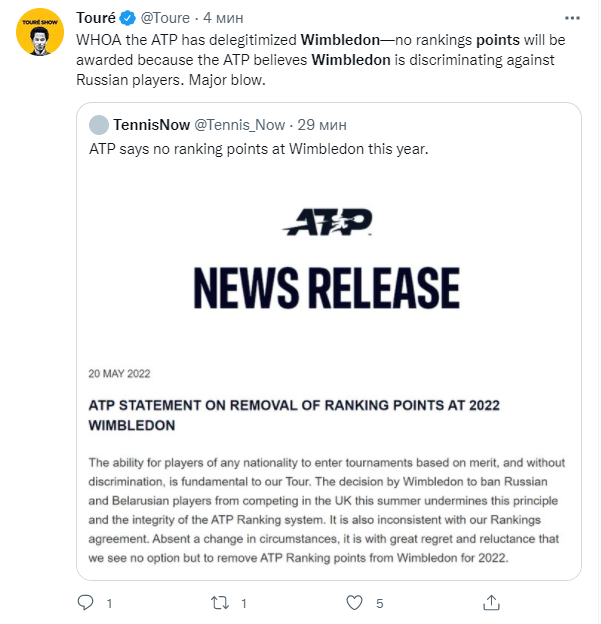Click the ATP statement heading on ranking points
Viewport: 601px width, 624px height.
tap(293, 414)
